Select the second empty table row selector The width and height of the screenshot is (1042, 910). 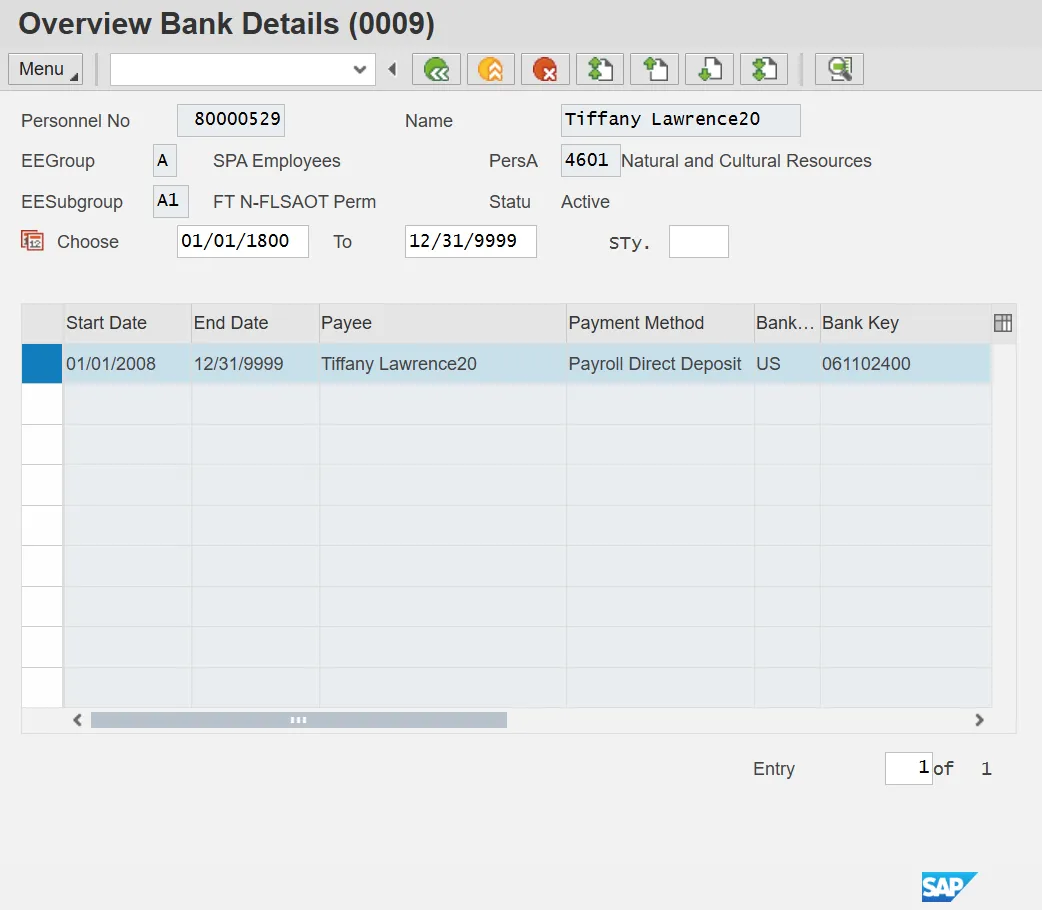tap(42, 444)
